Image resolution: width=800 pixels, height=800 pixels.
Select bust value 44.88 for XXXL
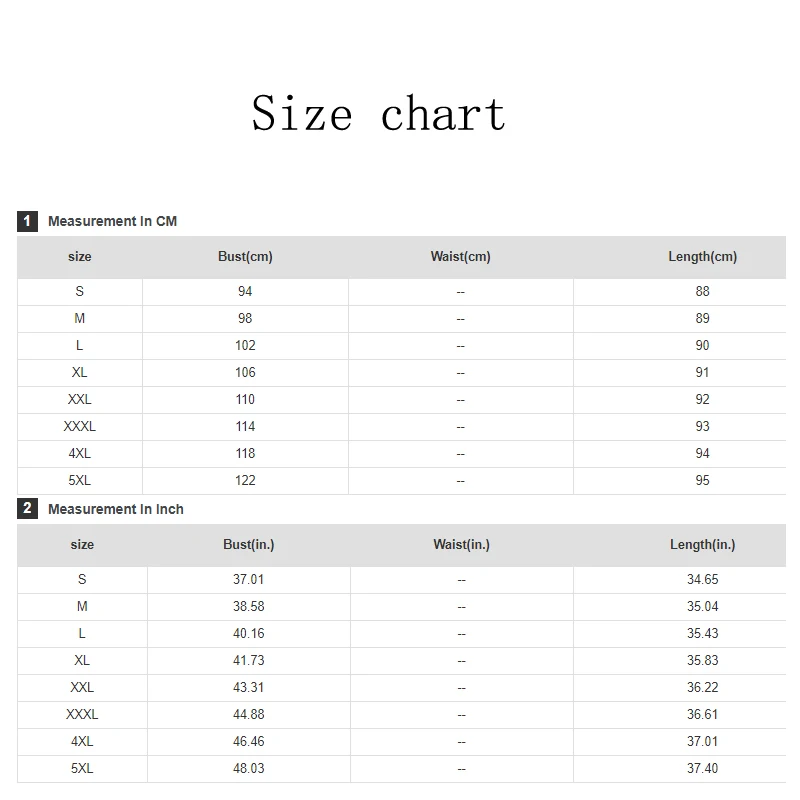click(248, 714)
